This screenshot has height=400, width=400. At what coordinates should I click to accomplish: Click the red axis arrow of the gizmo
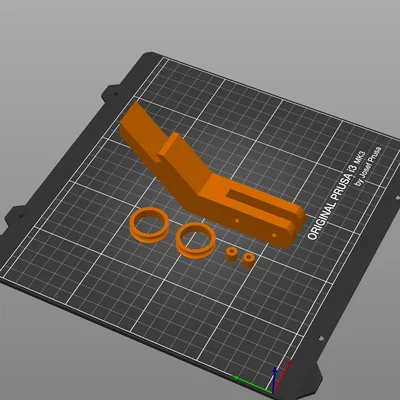(x=283, y=375)
